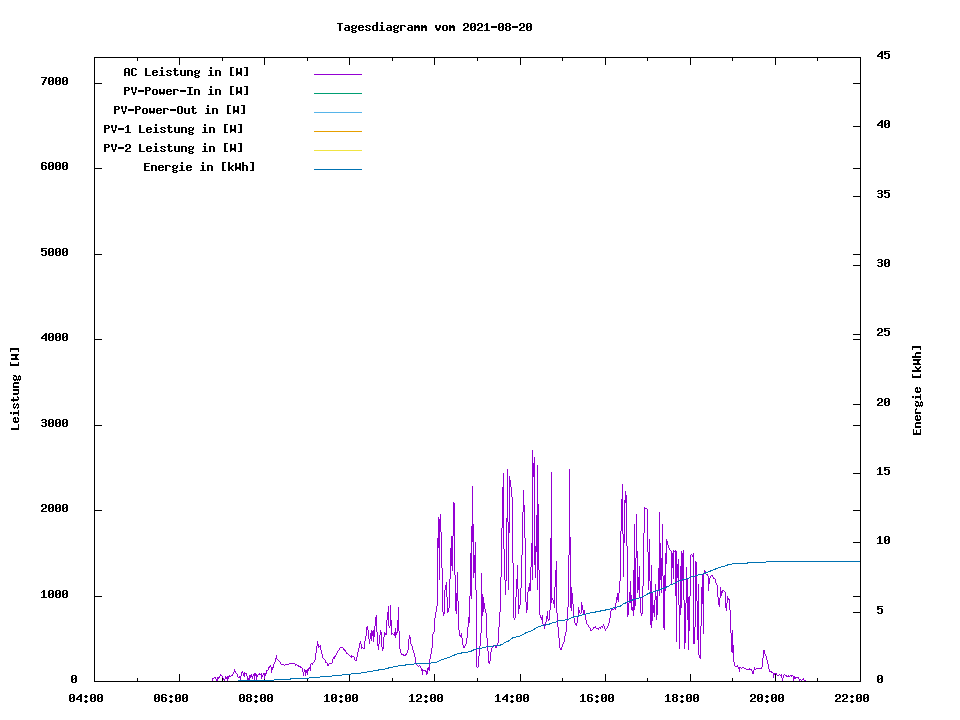Click the yellow PV-2 Leistung legend line sample
Image resolution: width=960 pixels, height=720 pixels.
[337, 150]
